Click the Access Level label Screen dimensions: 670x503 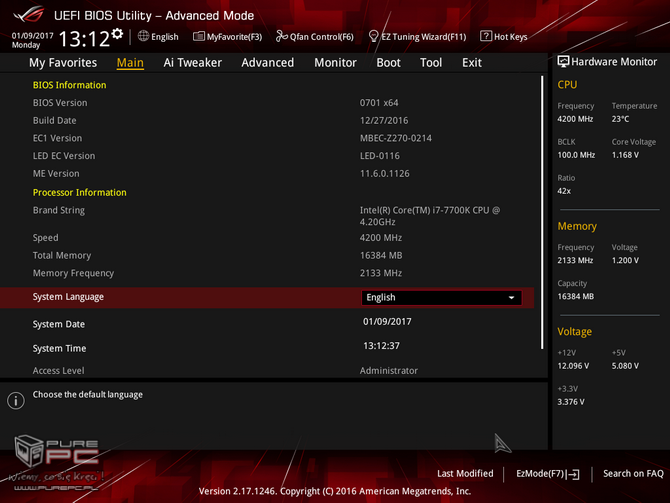click(x=59, y=371)
